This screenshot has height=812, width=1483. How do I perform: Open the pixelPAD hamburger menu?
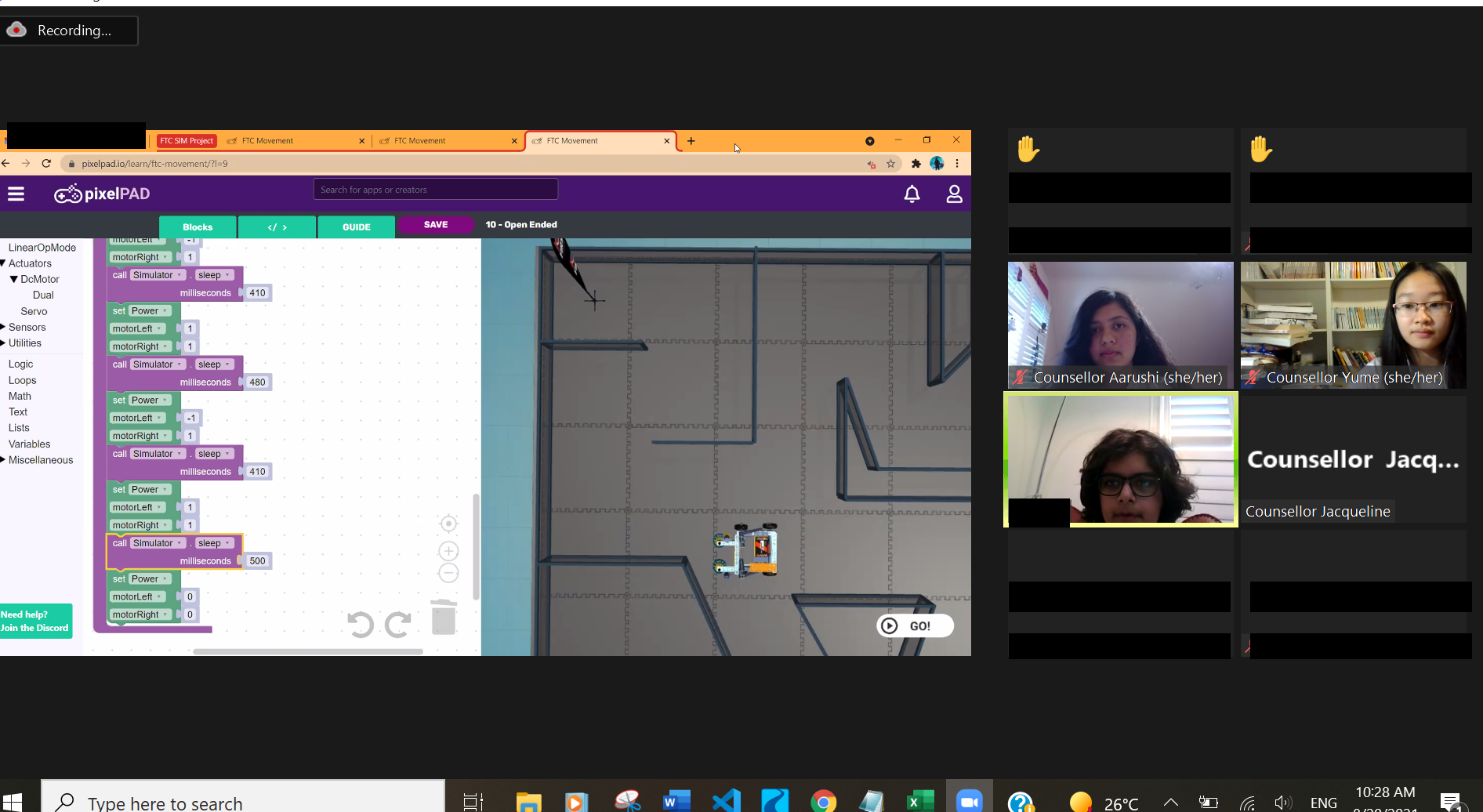click(16, 194)
